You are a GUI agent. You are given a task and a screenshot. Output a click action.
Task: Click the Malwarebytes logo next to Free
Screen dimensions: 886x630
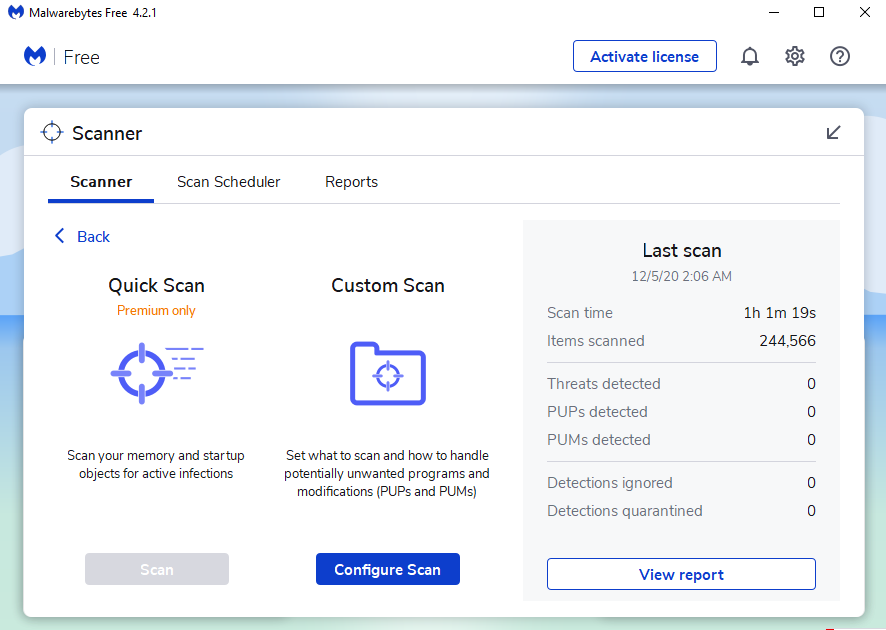pos(35,57)
